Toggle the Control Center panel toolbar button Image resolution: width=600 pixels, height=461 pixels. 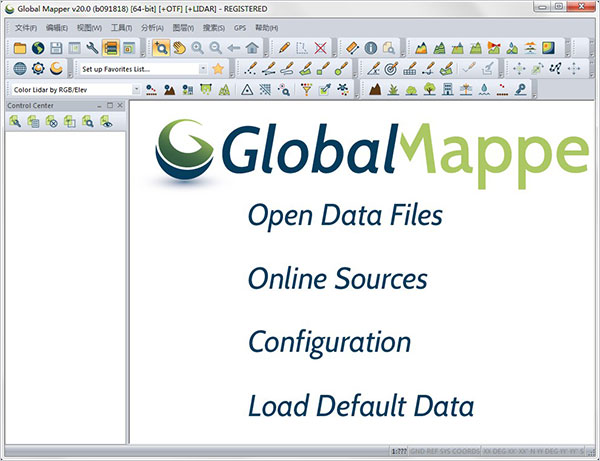110,48
